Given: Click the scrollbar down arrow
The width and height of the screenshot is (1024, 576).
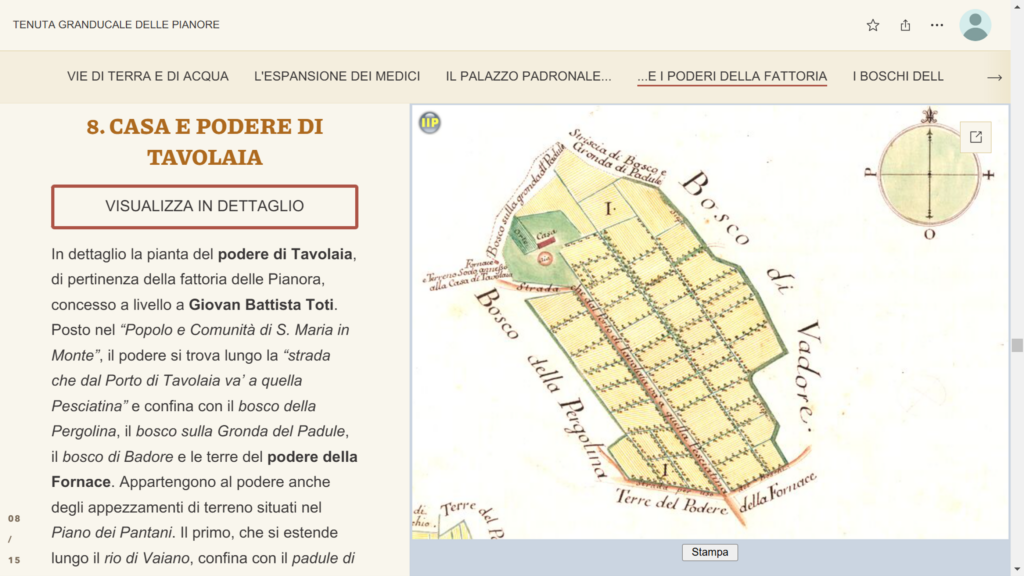Looking at the screenshot, I should click(x=1017, y=570).
